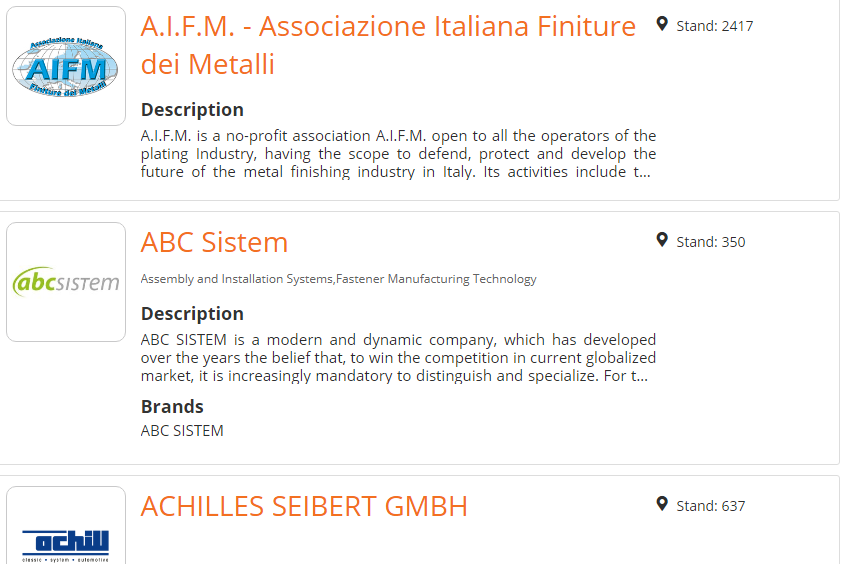Open A.I.F.M. - Associazione Italiana Finiture dei Metalli
Image resolution: width=847 pixels, height=564 pixels.
click(388, 45)
